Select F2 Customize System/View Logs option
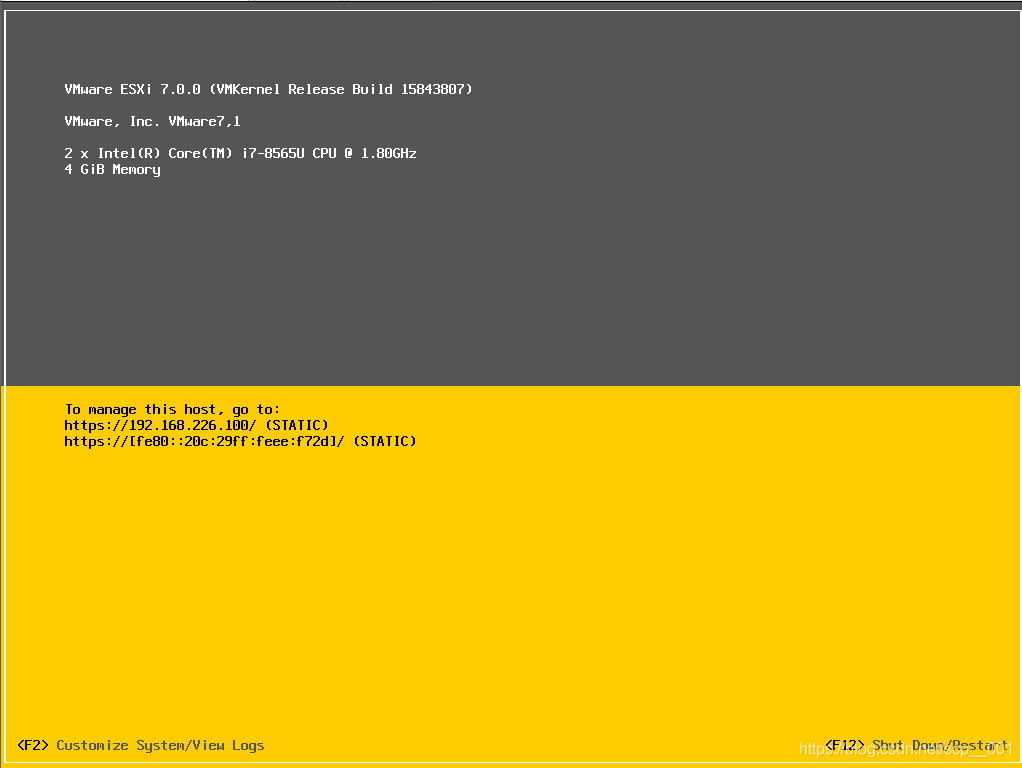Viewport: 1022px width, 768px height. 141,745
